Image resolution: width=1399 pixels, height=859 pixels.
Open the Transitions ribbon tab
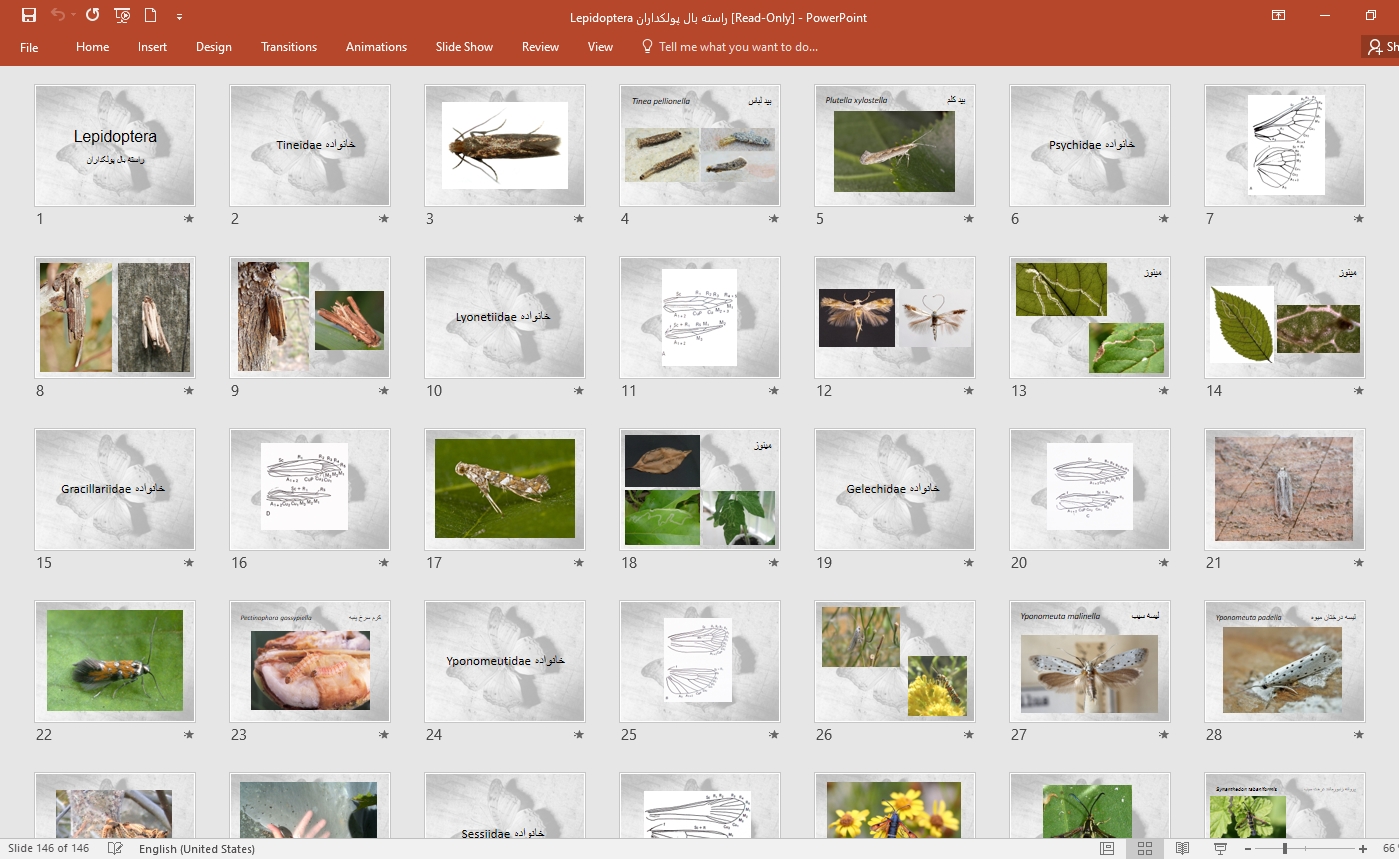288,47
